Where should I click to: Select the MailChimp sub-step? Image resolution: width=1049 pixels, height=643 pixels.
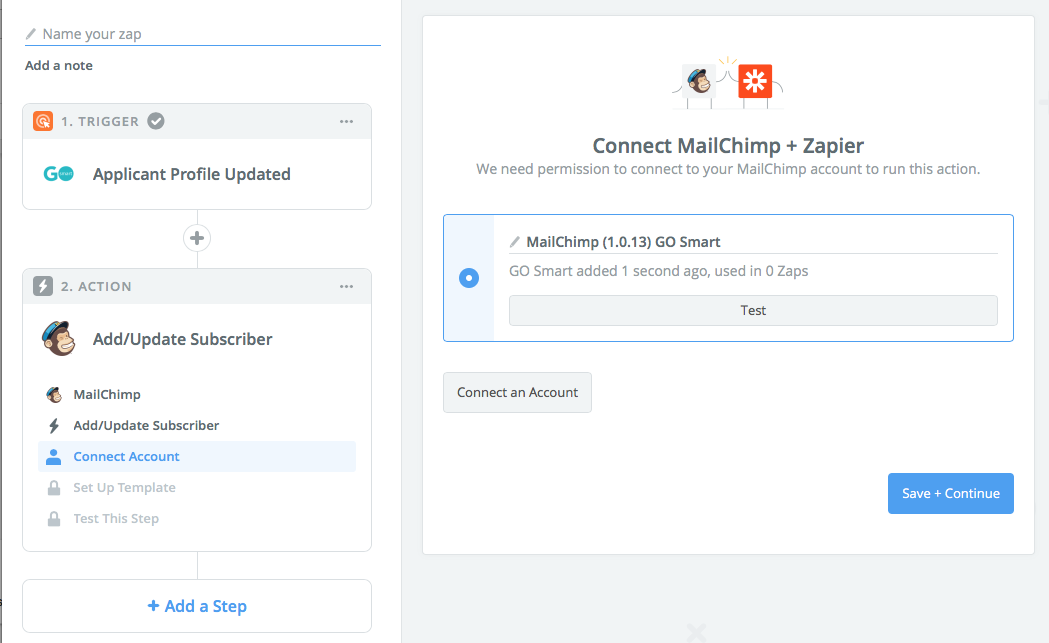point(197,394)
